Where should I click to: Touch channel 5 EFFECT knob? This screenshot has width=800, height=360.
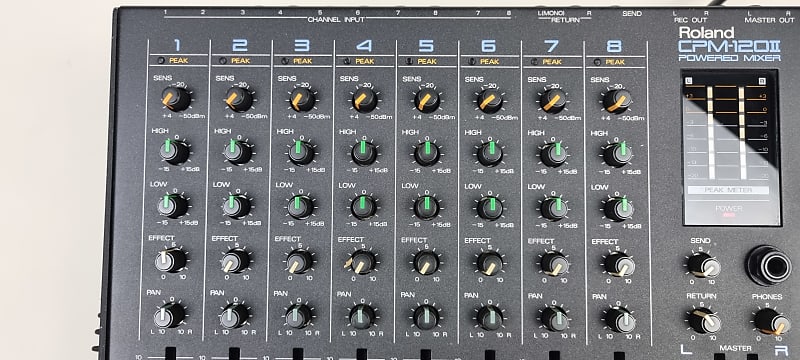[x=426, y=262]
